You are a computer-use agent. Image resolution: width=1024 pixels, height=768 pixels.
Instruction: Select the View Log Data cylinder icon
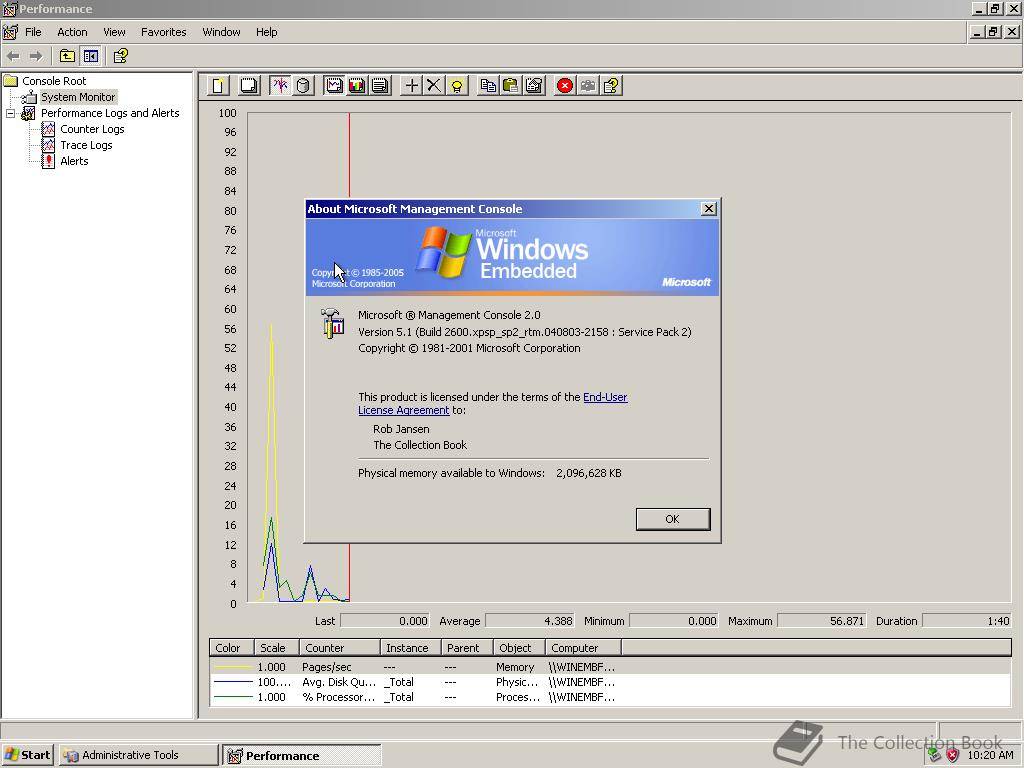click(x=303, y=86)
